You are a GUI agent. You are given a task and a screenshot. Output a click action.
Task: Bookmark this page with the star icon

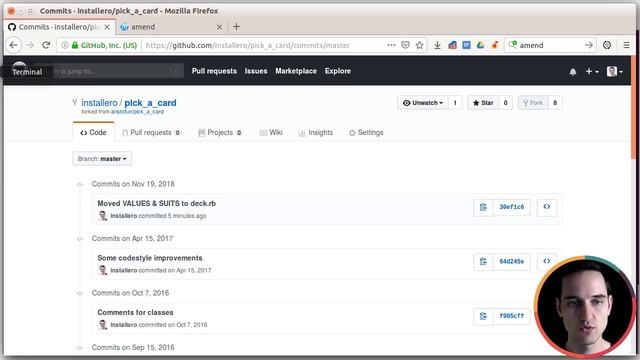tap(419, 45)
